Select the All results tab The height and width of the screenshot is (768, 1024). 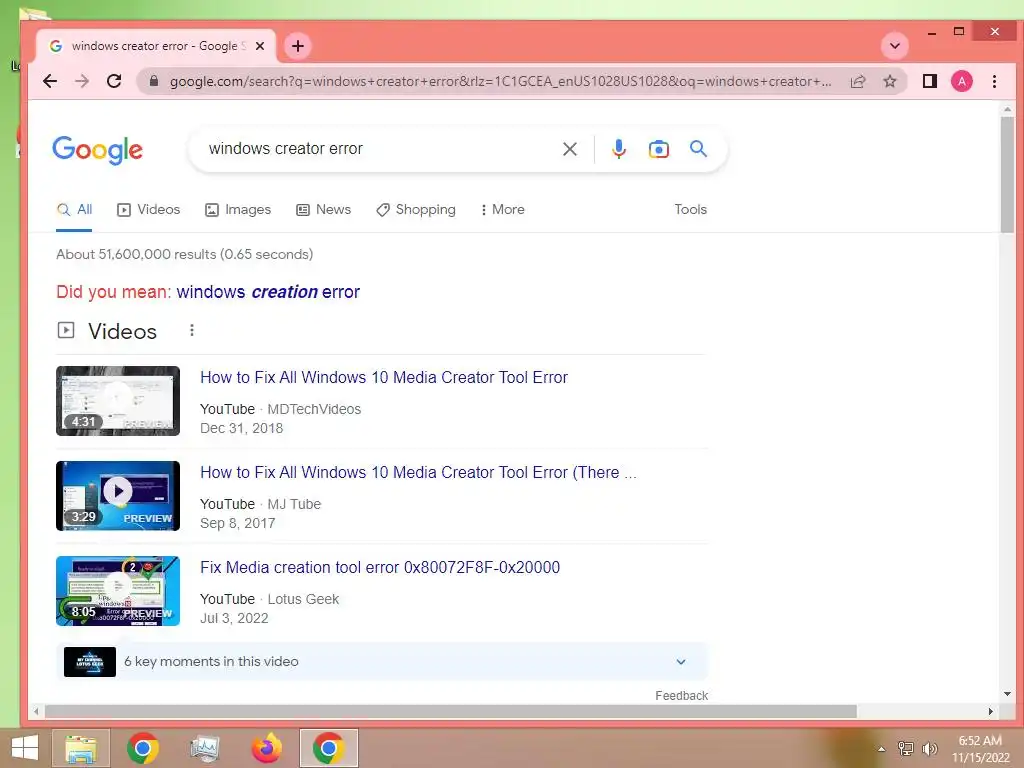[74, 210]
